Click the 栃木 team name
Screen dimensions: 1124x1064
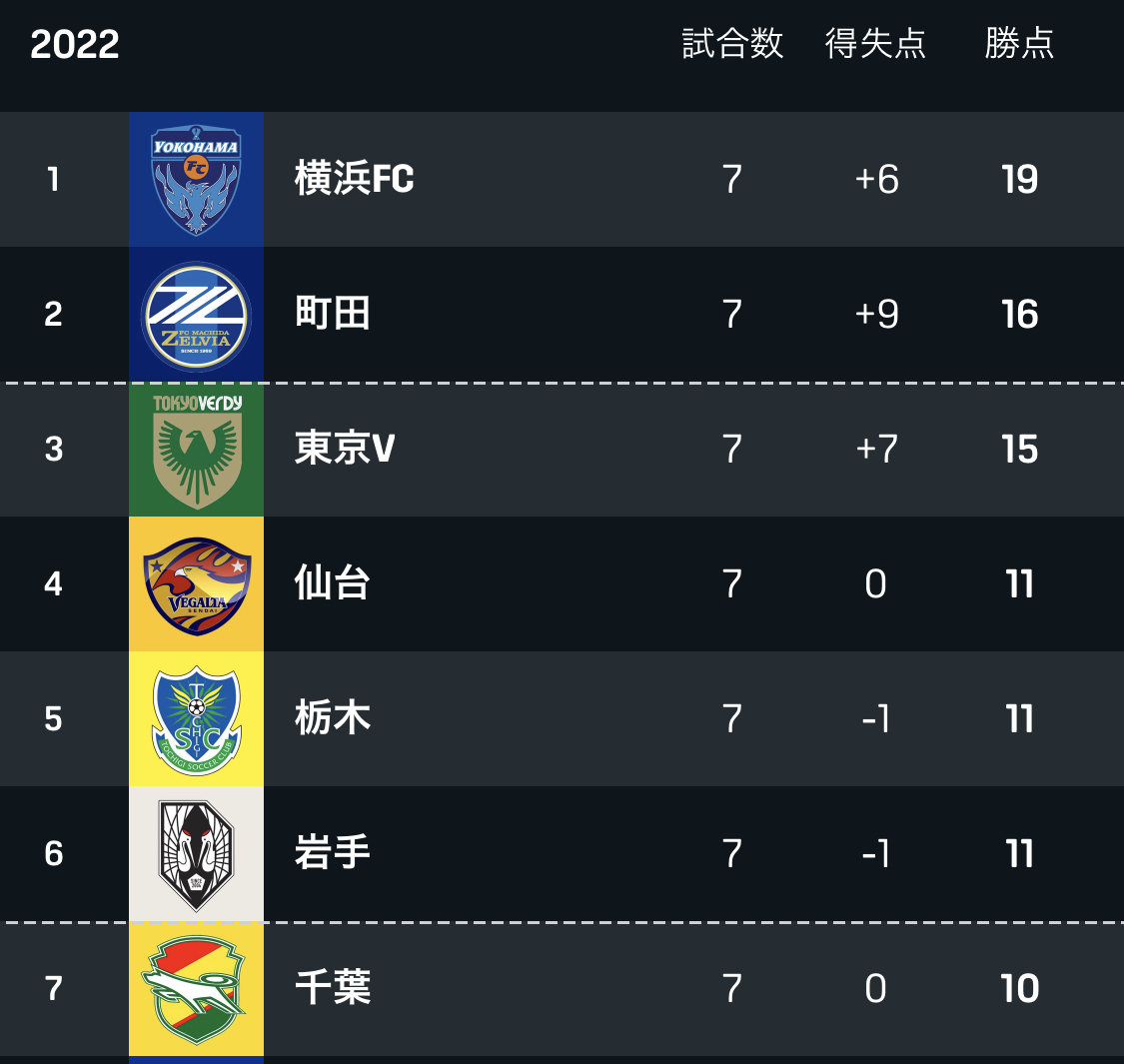[333, 719]
